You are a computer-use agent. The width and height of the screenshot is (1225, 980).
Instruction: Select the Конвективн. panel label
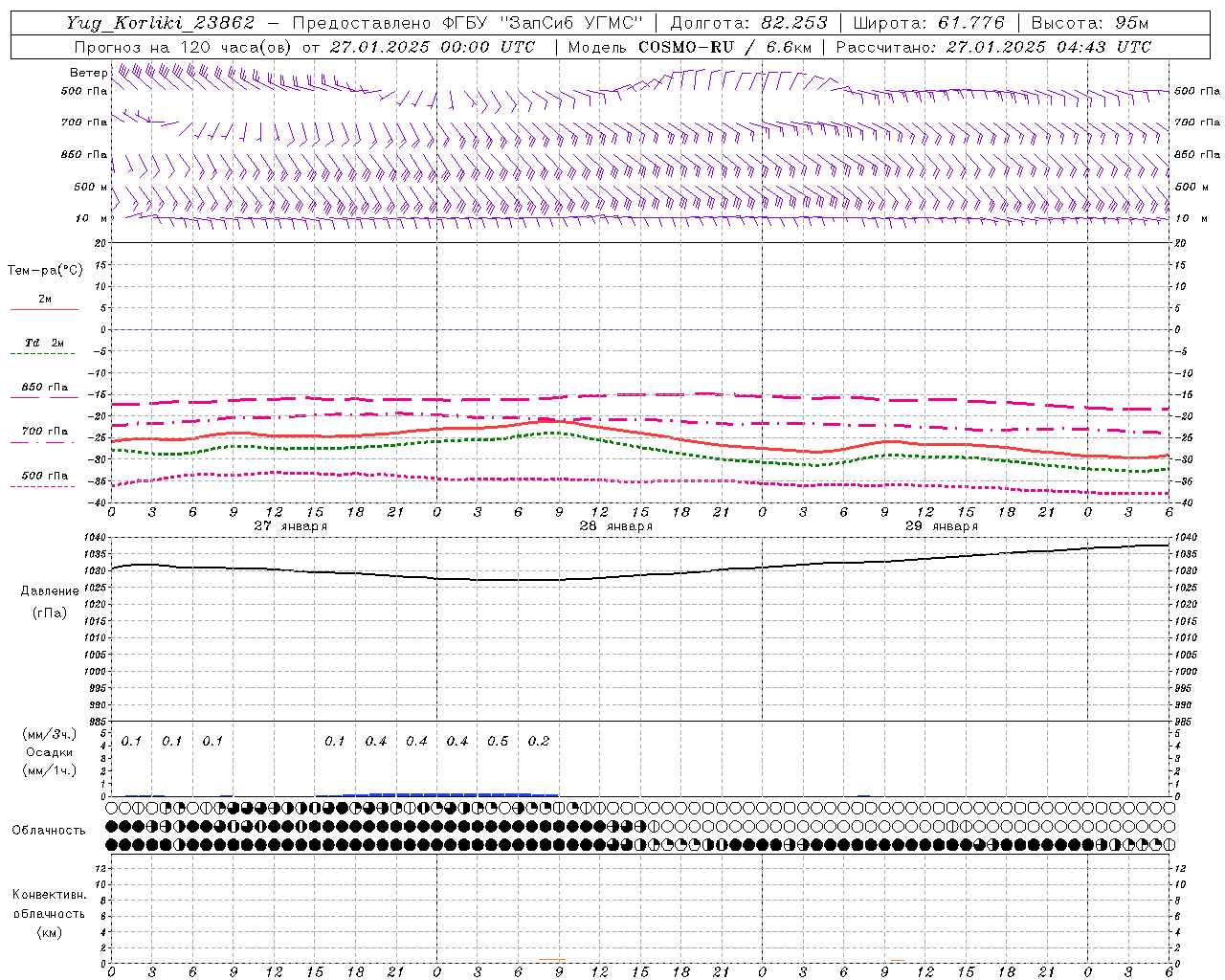coord(50,895)
